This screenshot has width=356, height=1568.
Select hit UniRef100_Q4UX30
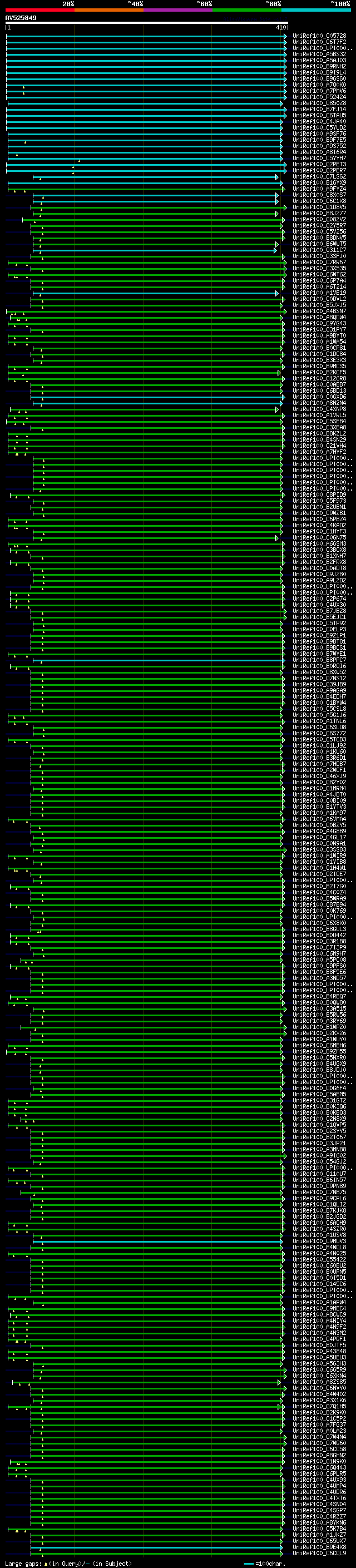[x=319, y=605]
